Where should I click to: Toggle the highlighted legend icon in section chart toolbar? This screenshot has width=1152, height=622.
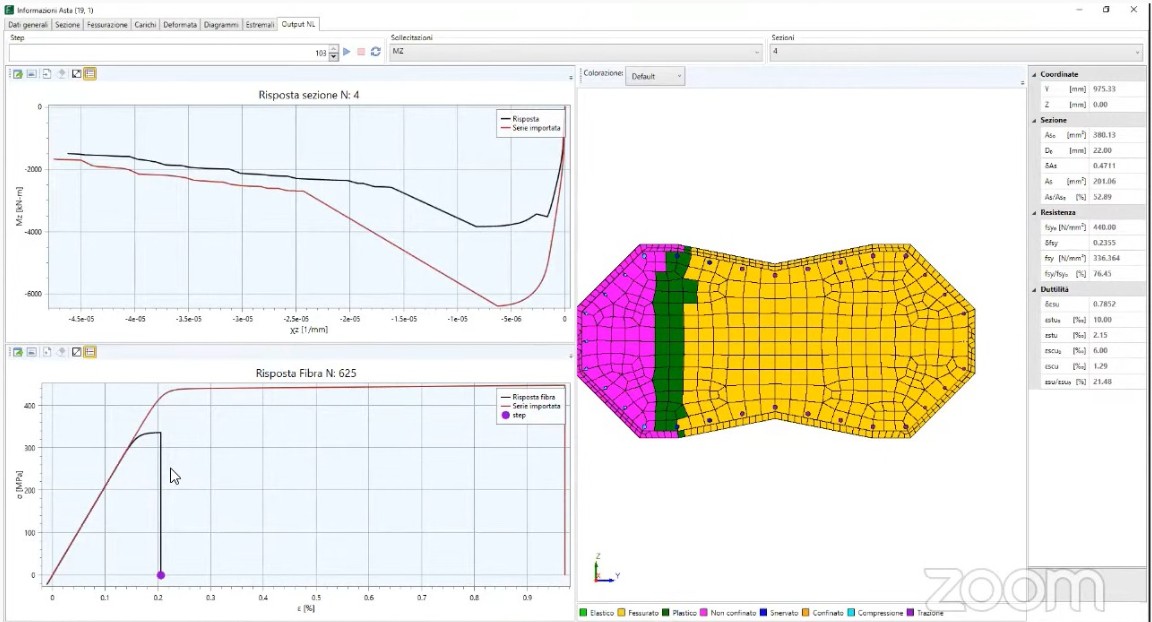click(x=90, y=74)
